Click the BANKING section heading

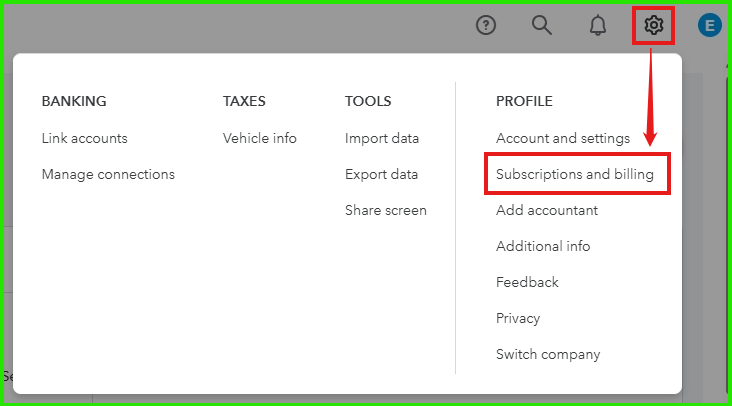click(x=74, y=101)
